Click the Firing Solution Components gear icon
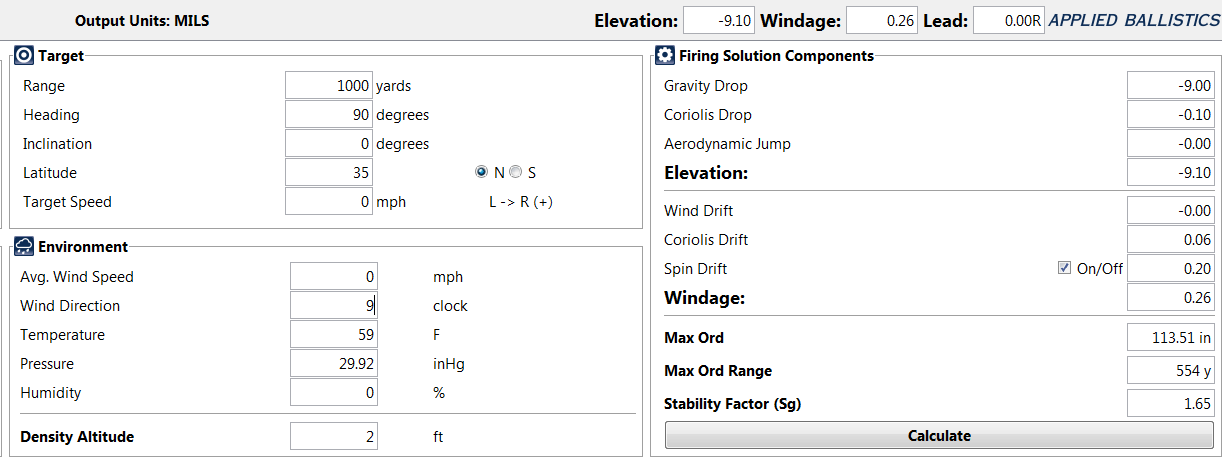This screenshot has height=468, width=1222. click(x=665, y=56)
